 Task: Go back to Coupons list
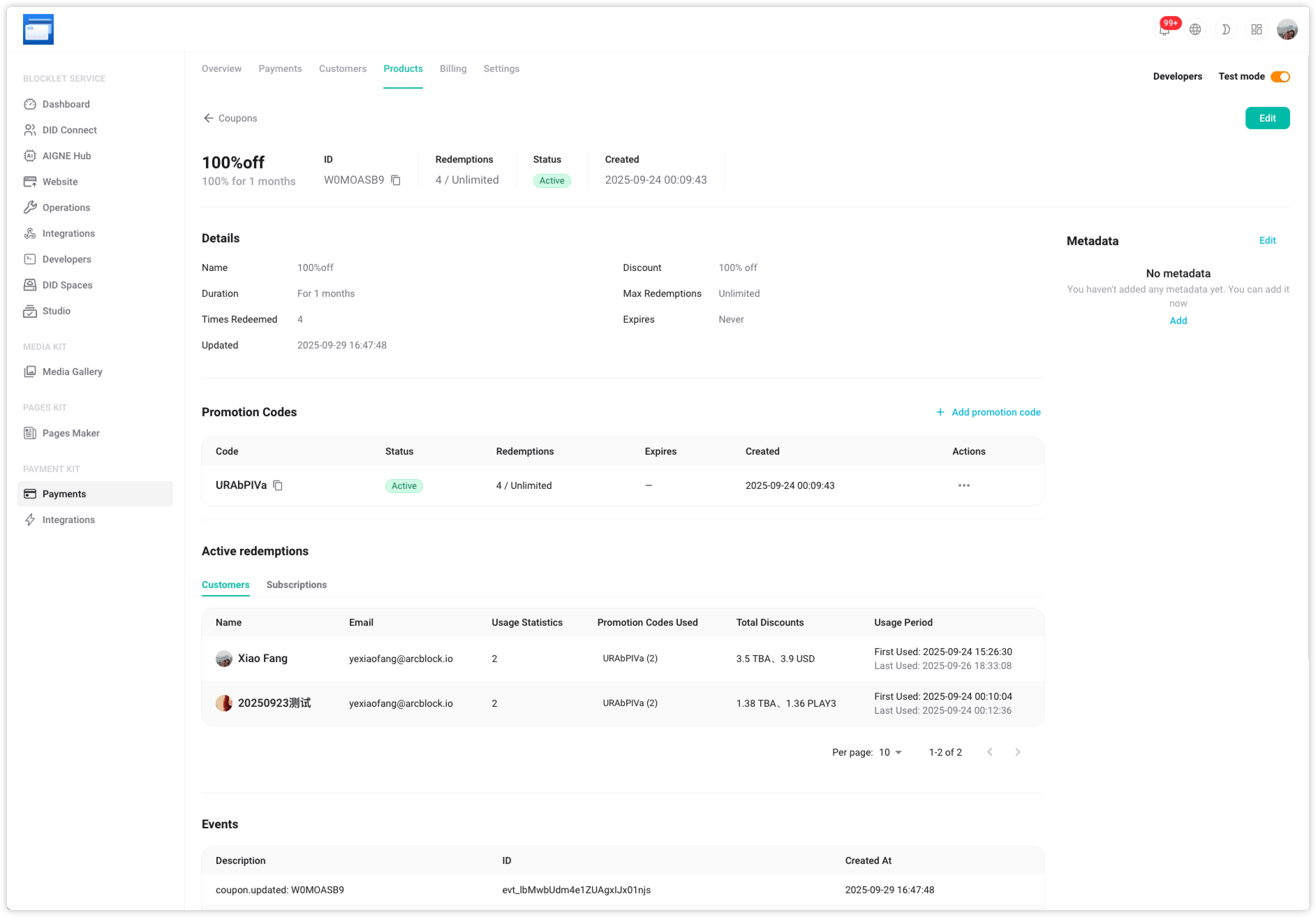point(230,118)
